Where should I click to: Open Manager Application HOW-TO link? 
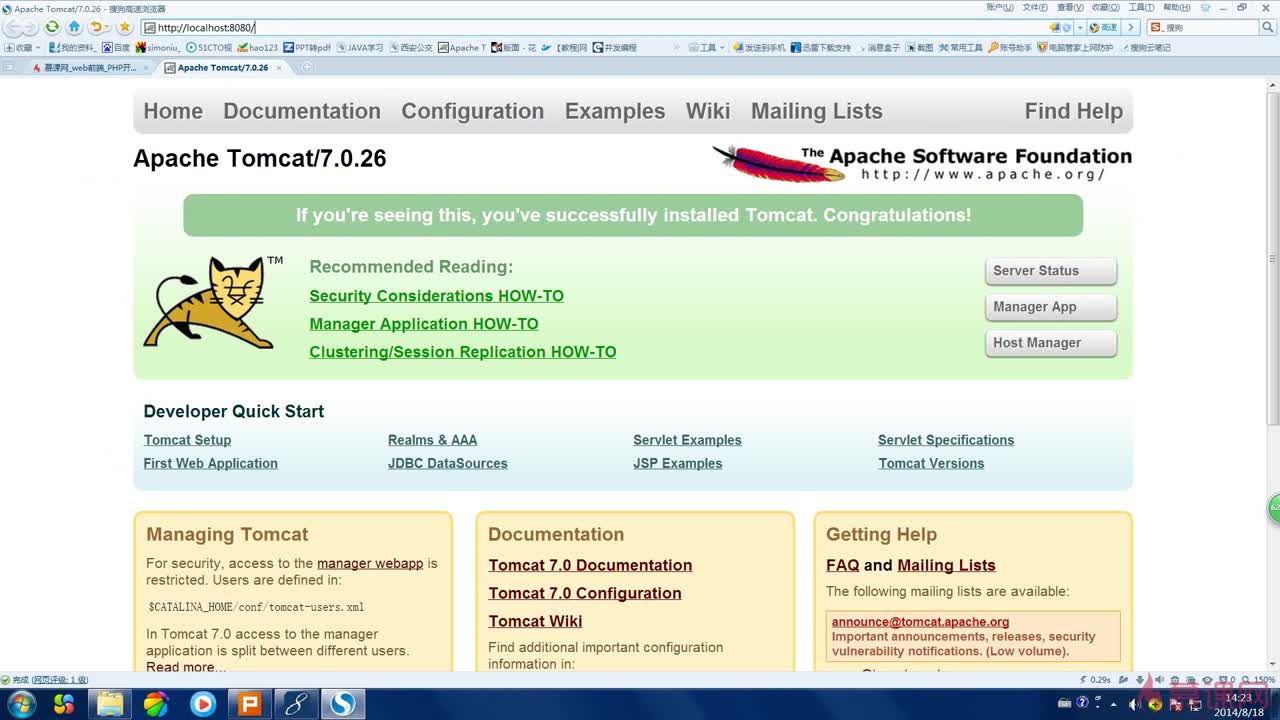pos(424,324)
